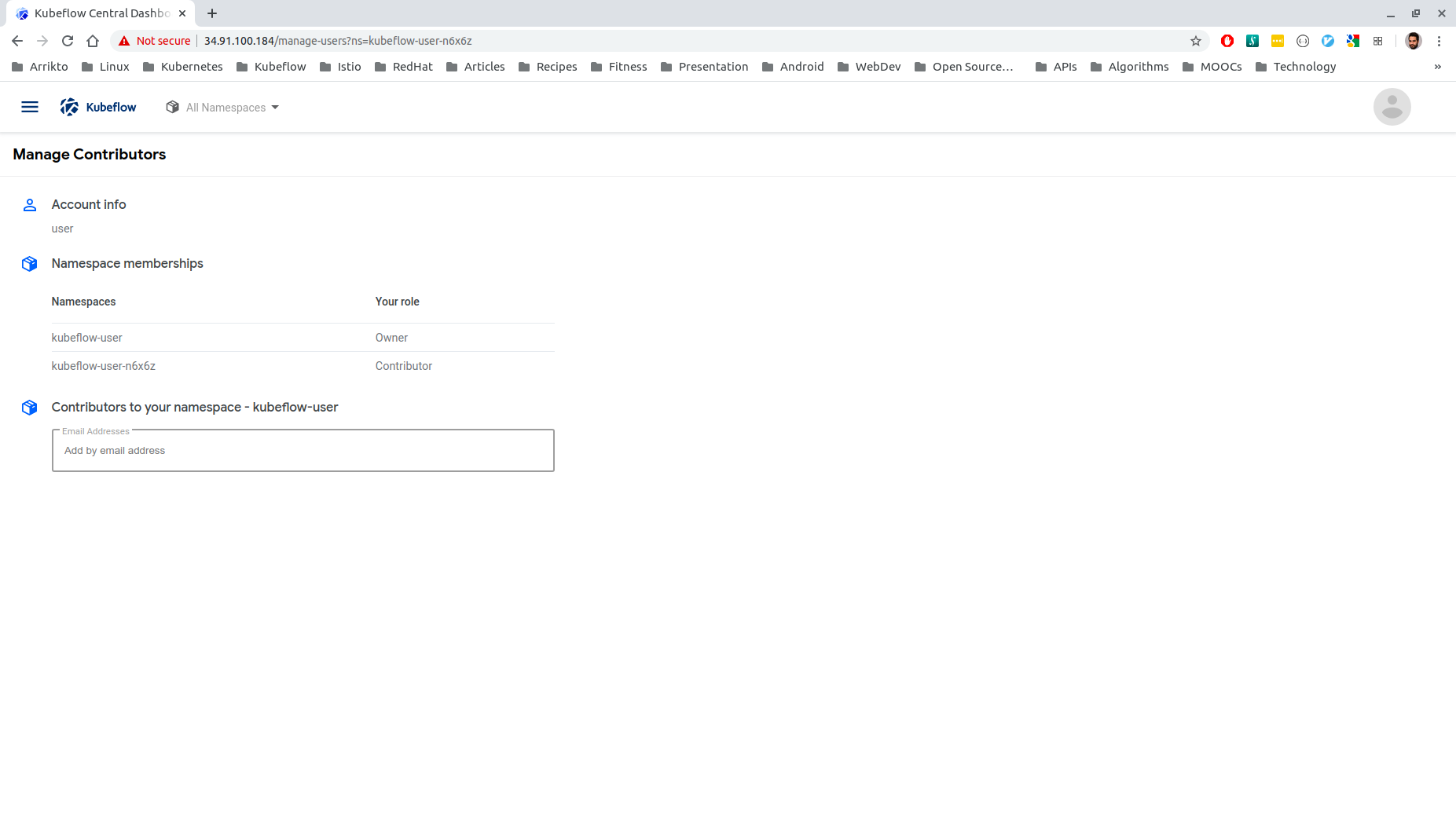
Task: Select the Kubeflow Central Dashboard tab
Action: click(x=102, y=13)
